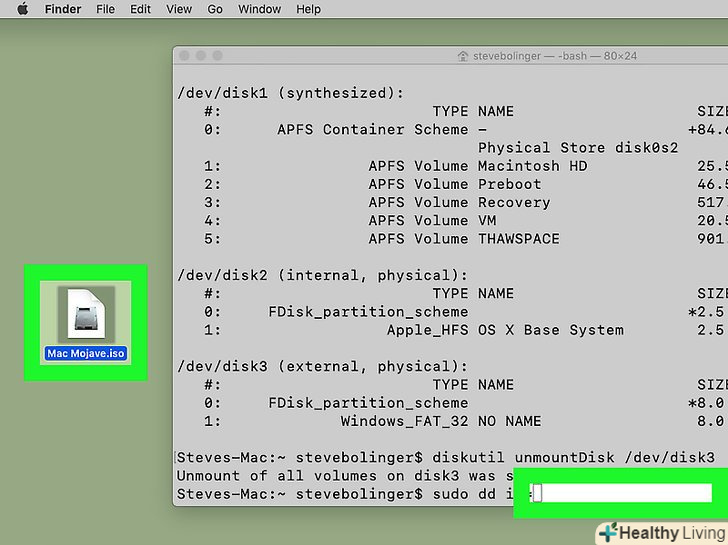
Task: Open the File menu
Action: (105, 9)
